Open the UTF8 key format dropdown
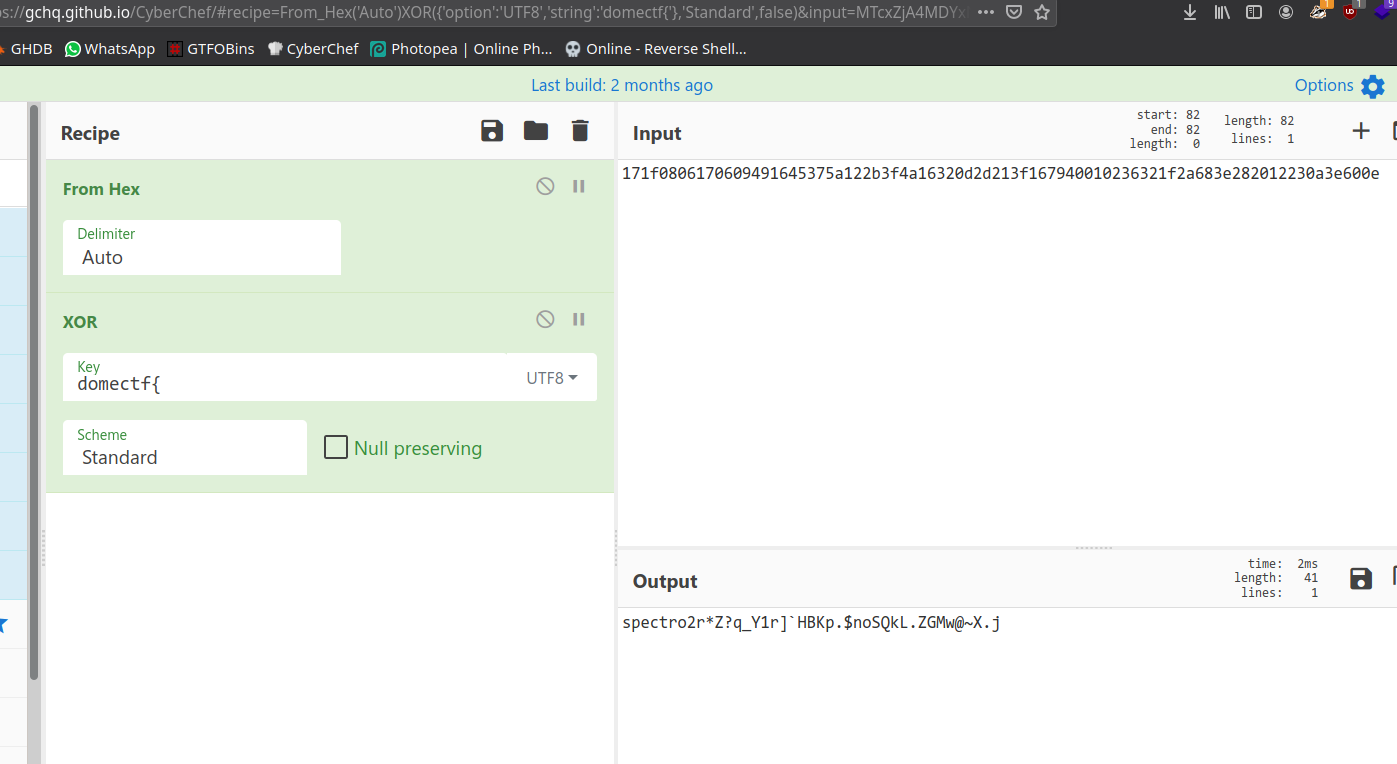Screen dimensions: 1397x764 coord(552,378)
